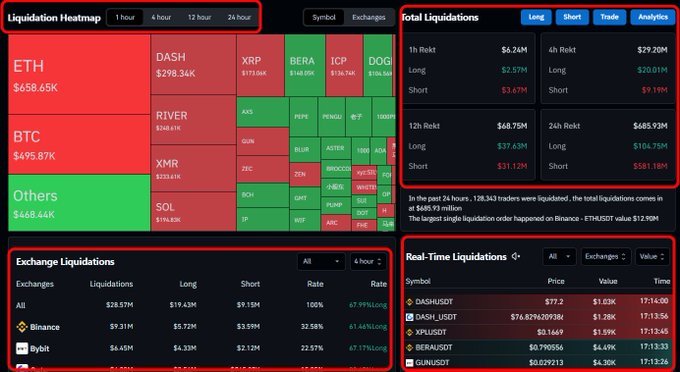680x372 pixels.
Task: Select the SOL heatmap tile
Action: coord(193,211)
